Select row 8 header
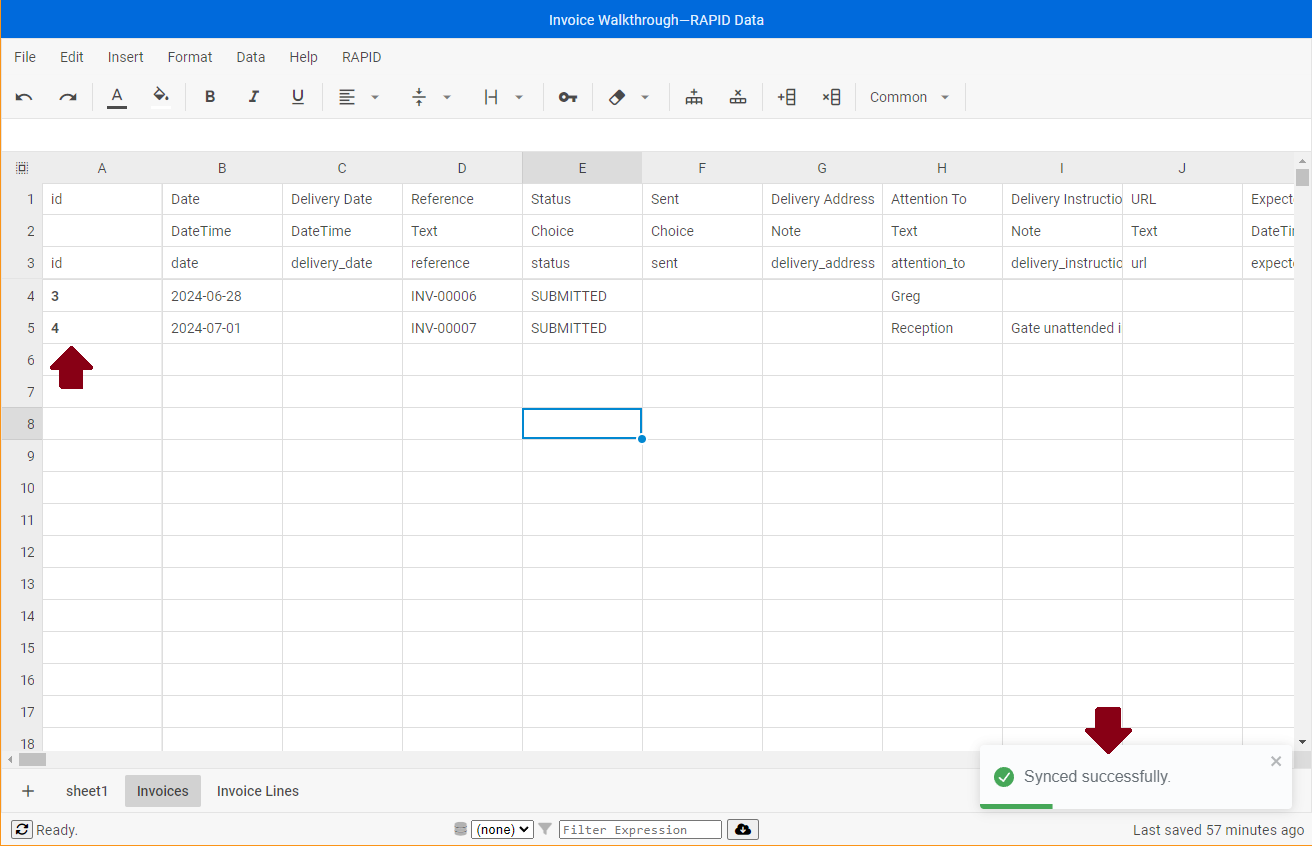This screenshot has width=1312, height=846. point(22,424)
